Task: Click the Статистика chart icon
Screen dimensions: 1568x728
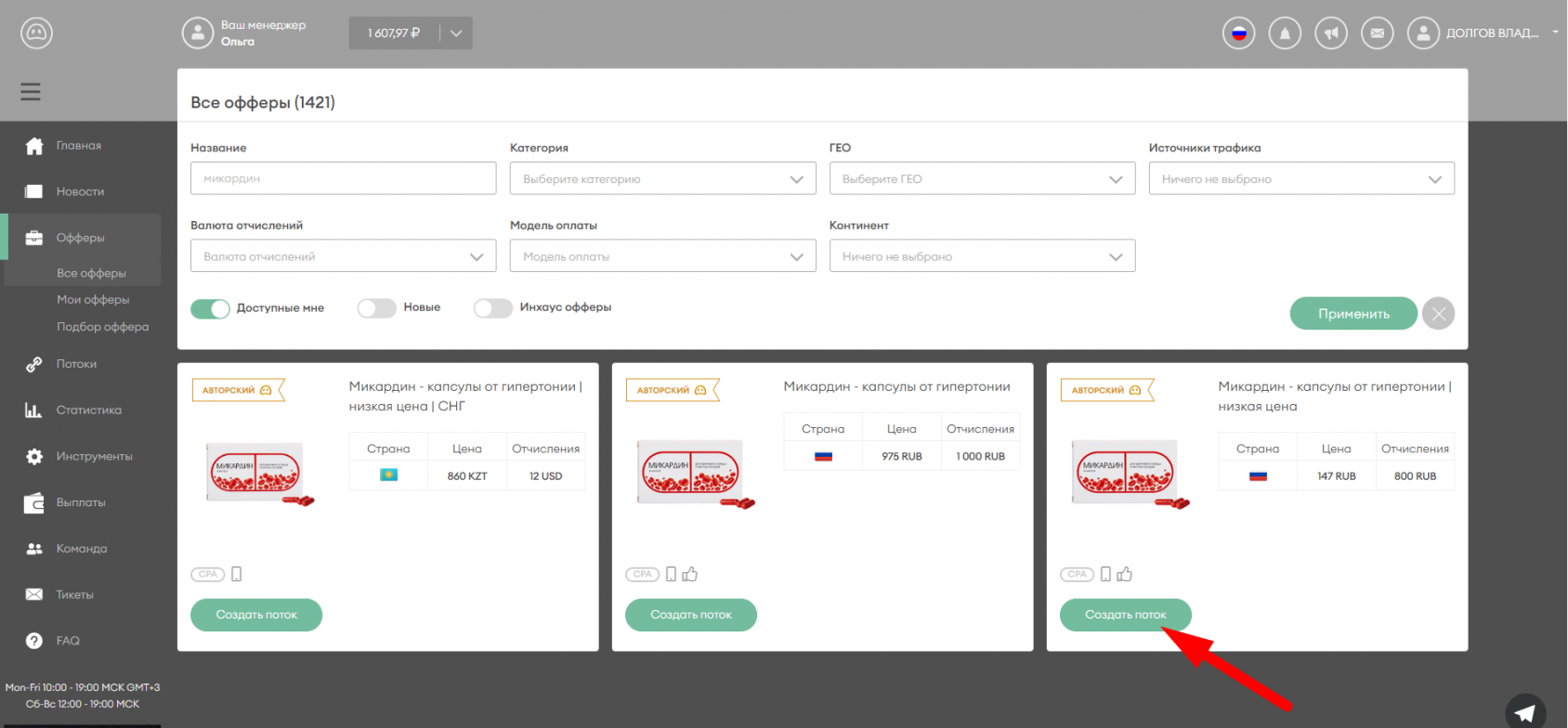Action: pyautogui.click(x=33, y=409)
